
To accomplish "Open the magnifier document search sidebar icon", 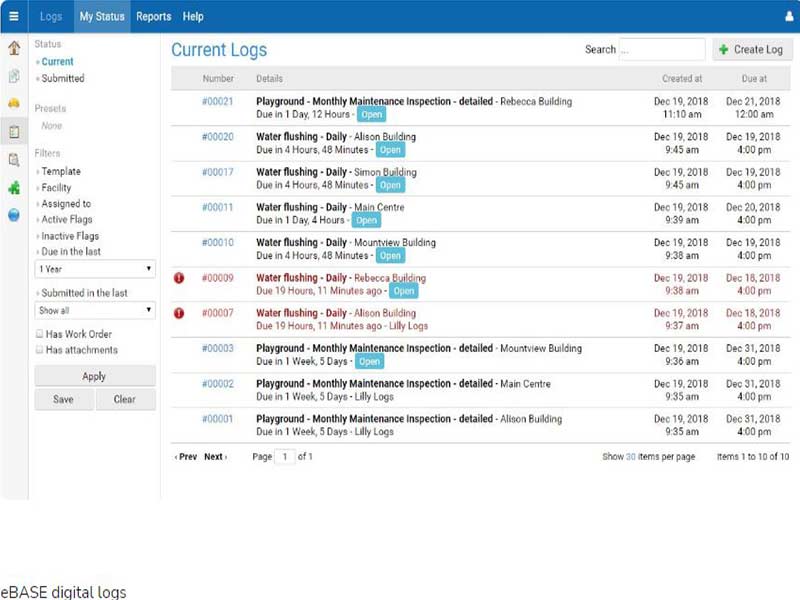I will pos(14,160).
